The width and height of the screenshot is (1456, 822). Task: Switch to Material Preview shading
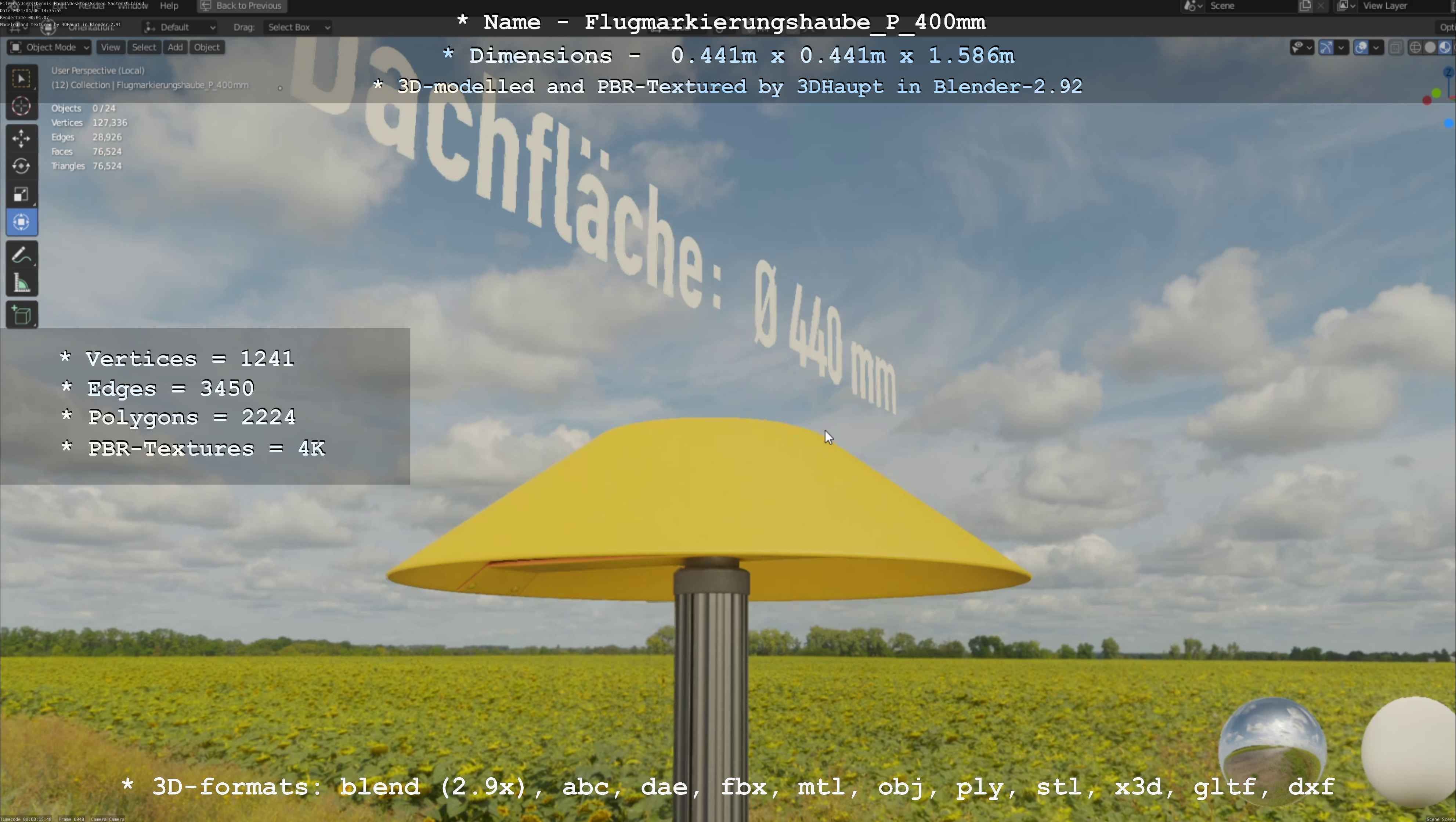click(1445, 47)
